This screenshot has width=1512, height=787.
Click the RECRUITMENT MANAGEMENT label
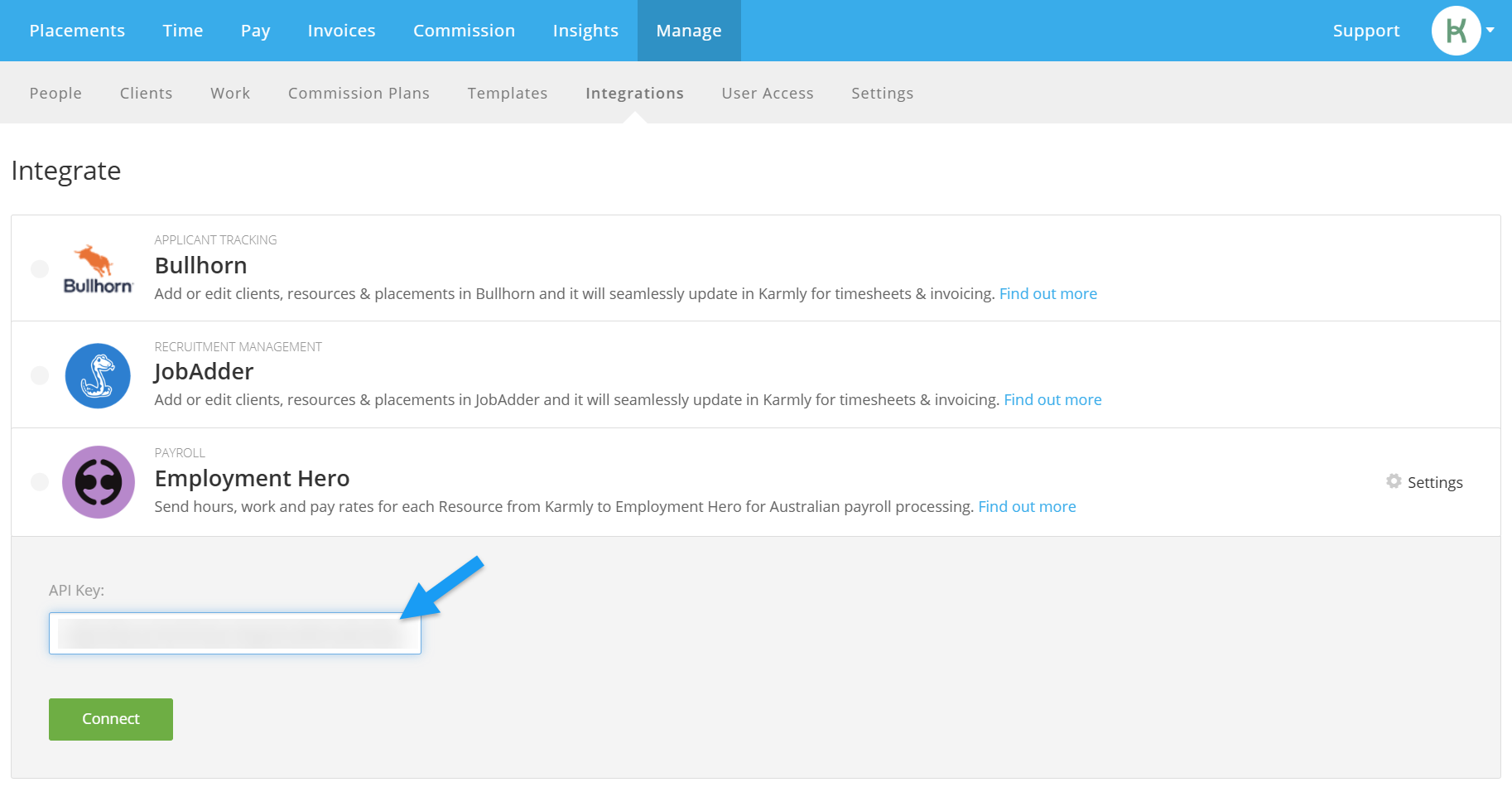(x=238, y=346)
